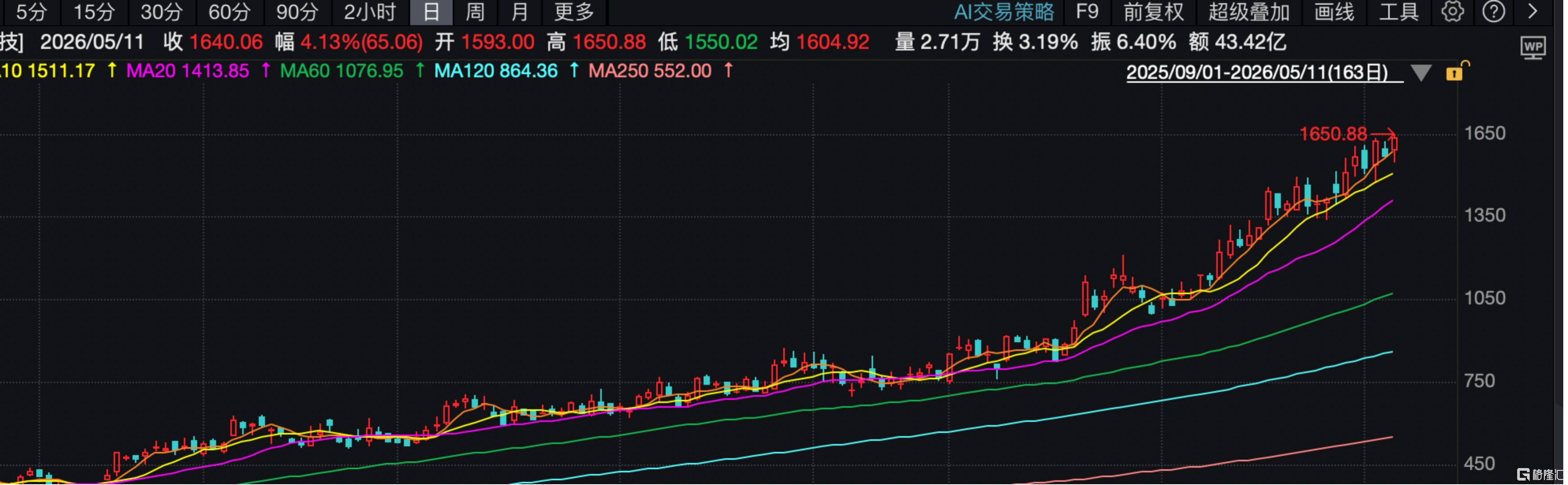Click the 超级叠加 overlay button
1568x485 pixels.
[x=1249, y=11]
